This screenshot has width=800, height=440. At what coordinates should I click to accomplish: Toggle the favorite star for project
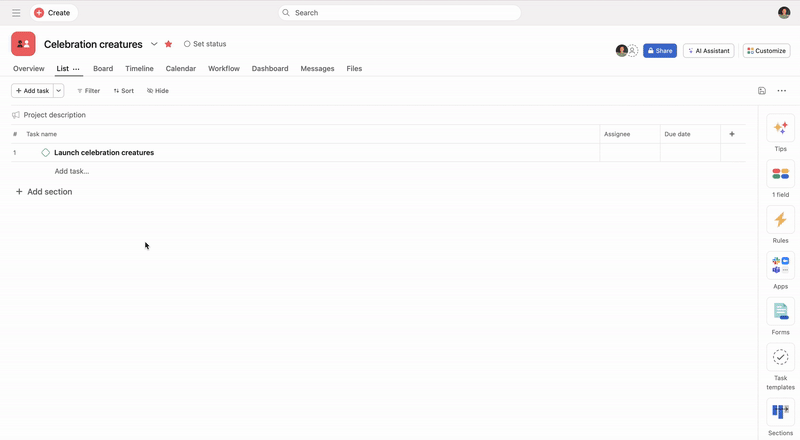168,44
